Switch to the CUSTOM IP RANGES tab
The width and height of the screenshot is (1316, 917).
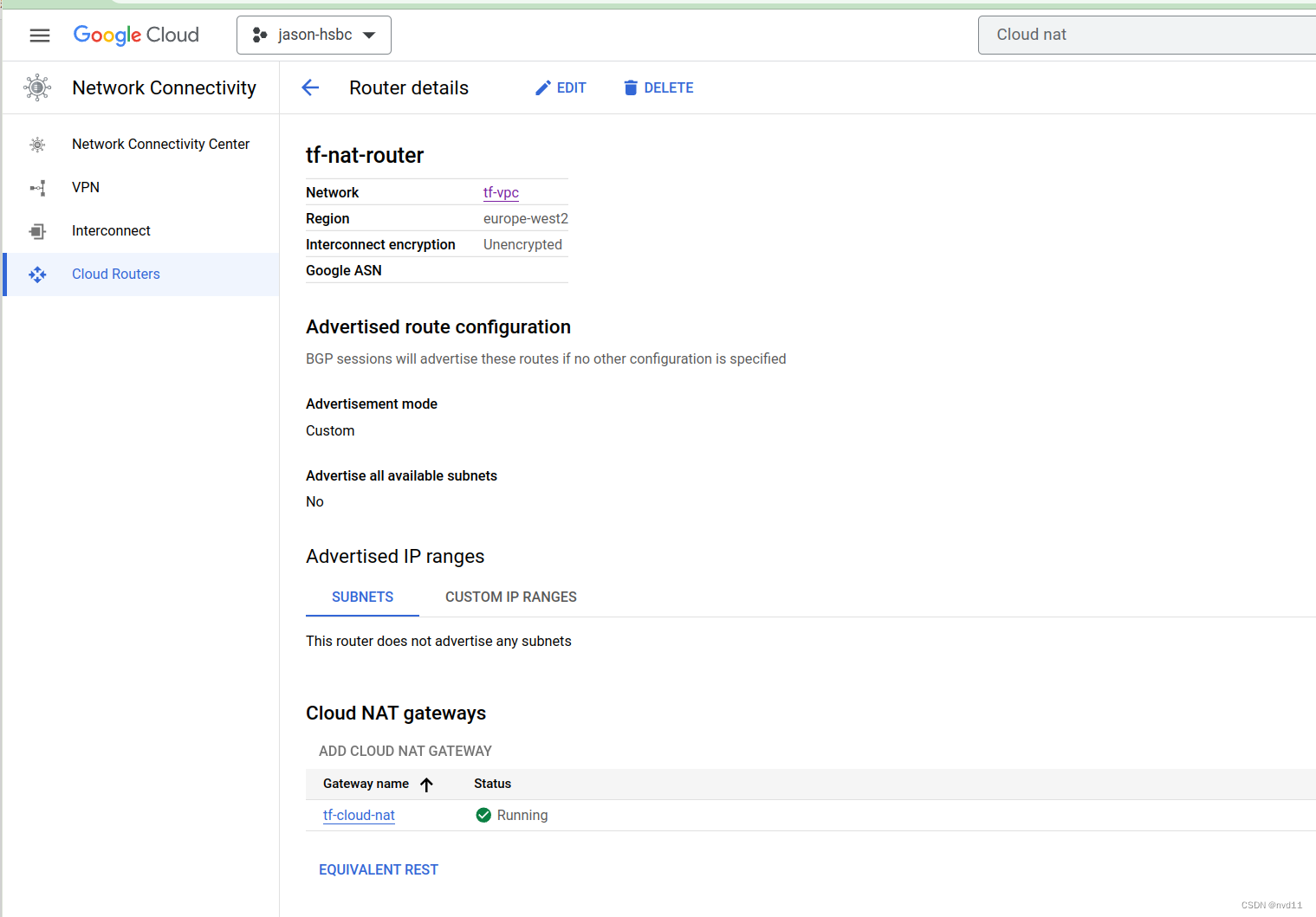coord(511,597)
